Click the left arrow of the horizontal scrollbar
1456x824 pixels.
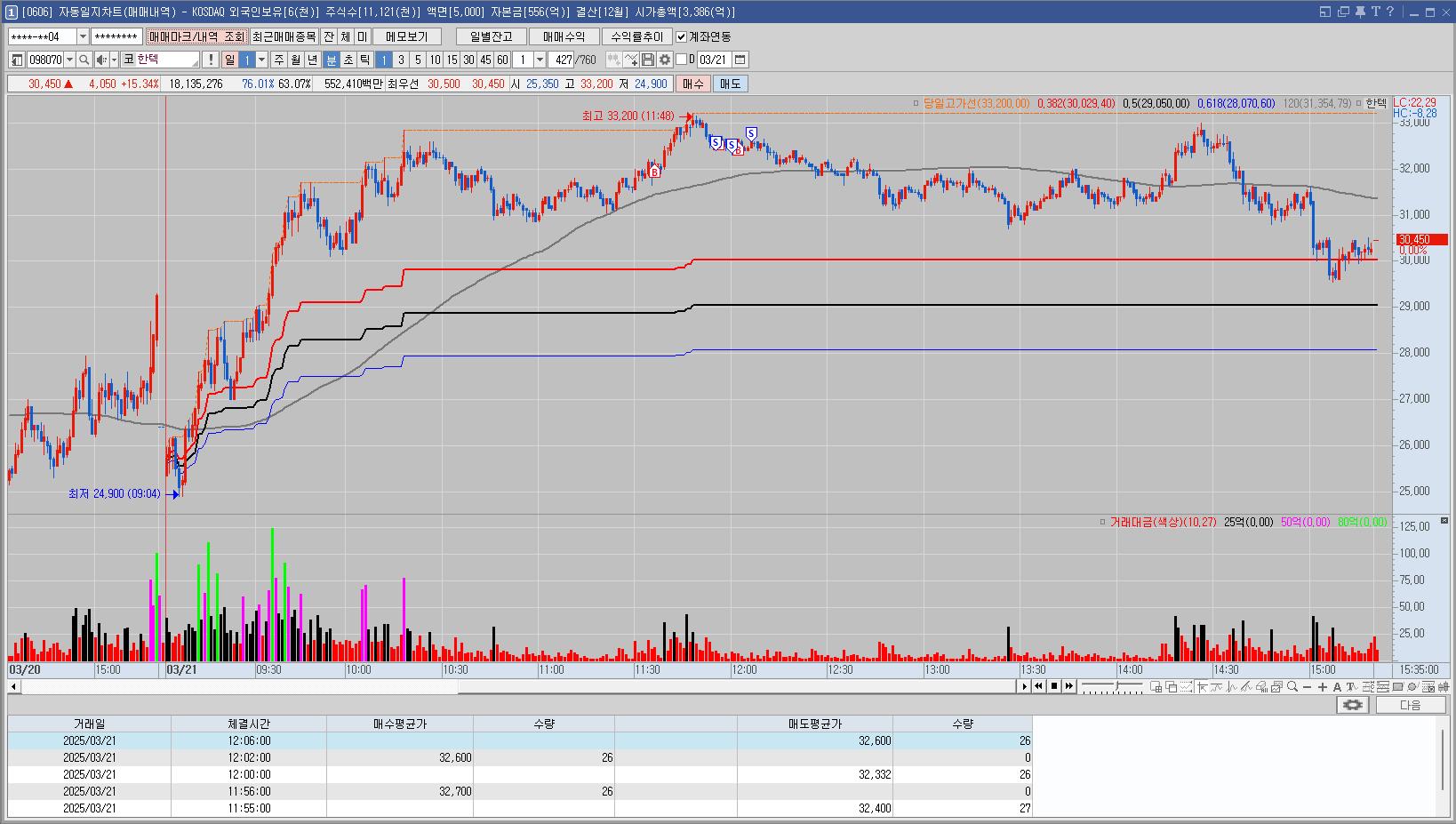[x=13, y=686]
